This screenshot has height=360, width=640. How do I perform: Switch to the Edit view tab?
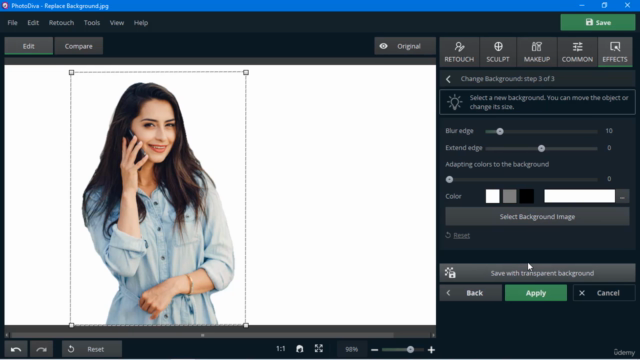tap(29, 46)
